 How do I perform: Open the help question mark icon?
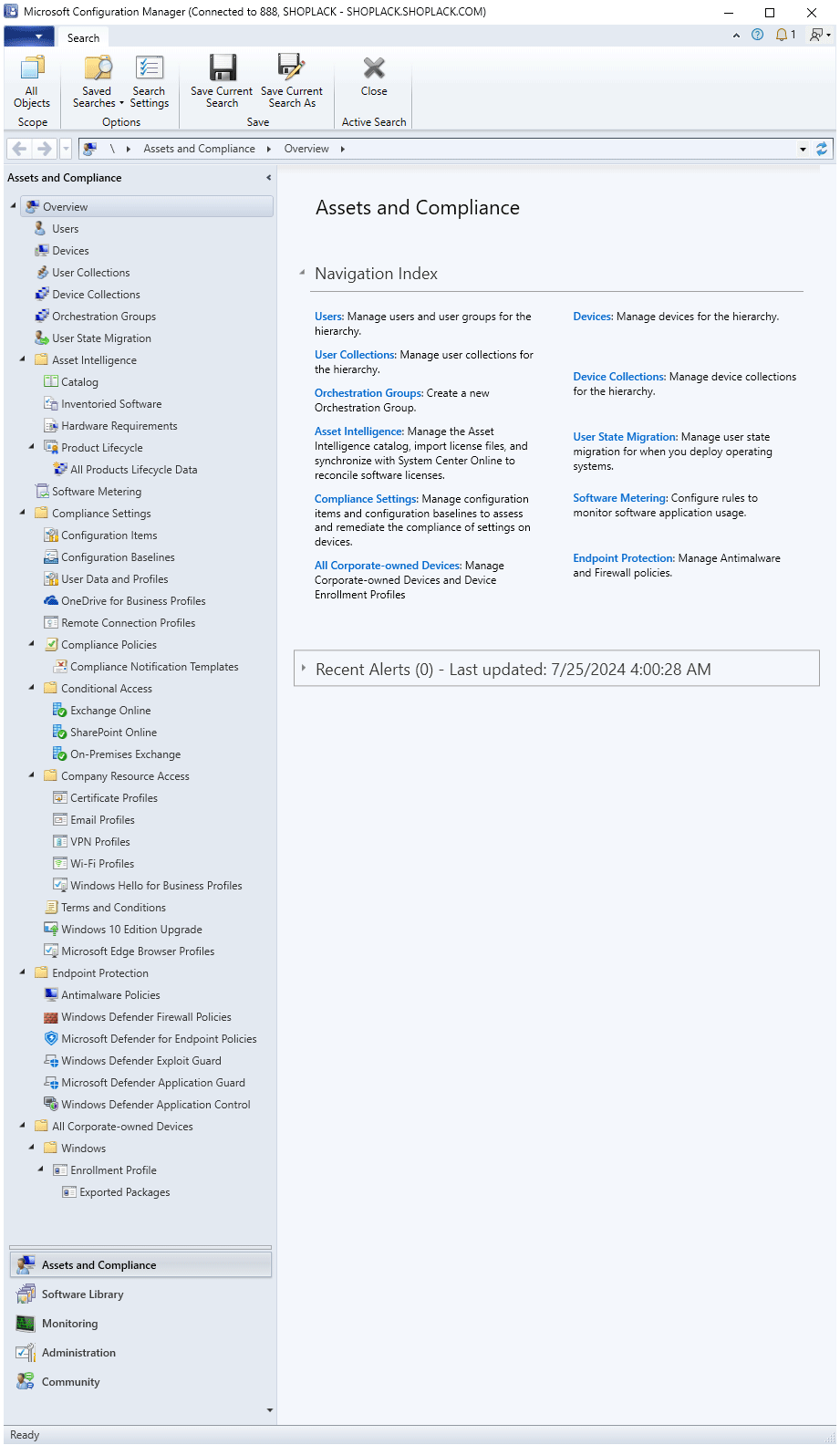(757, 35)
